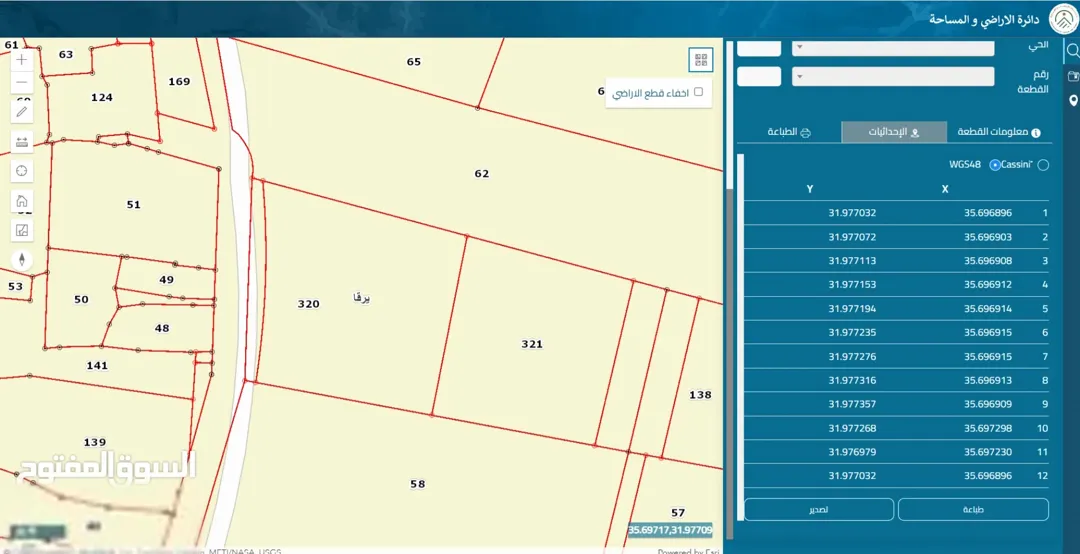This screenshot has width=1080, height=554.
Task: Open the folder panel in sidebar
Action: (x=1072, y=76)
